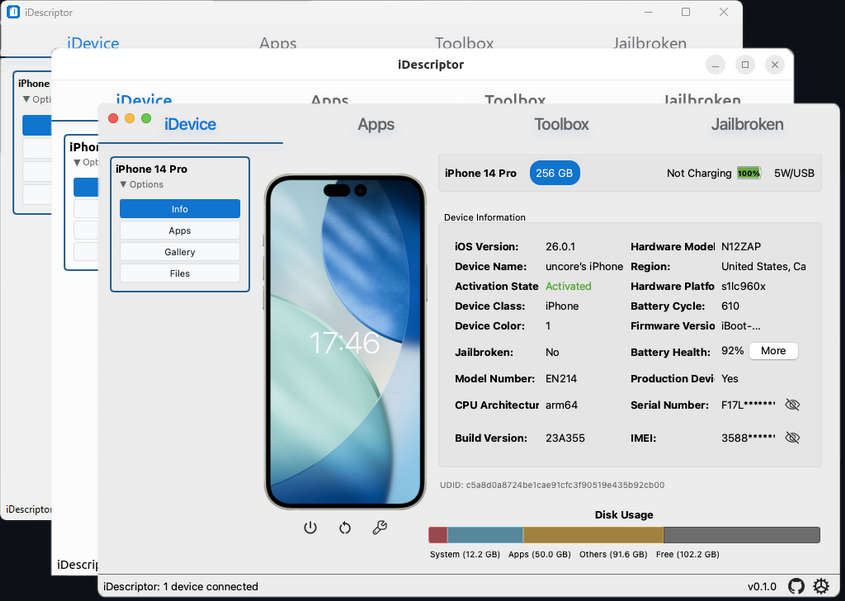Screen dimensions: 845x601
Task: Close the middle iDescriptor window
Action: coord(775,65)
